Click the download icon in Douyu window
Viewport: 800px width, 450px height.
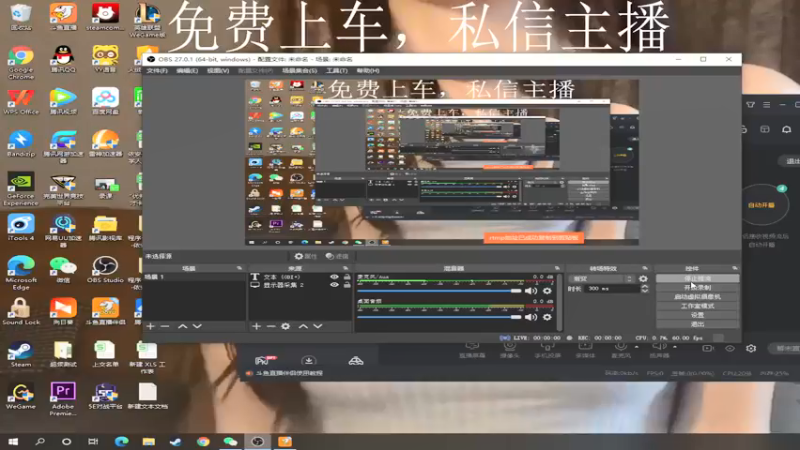point(309,360)
